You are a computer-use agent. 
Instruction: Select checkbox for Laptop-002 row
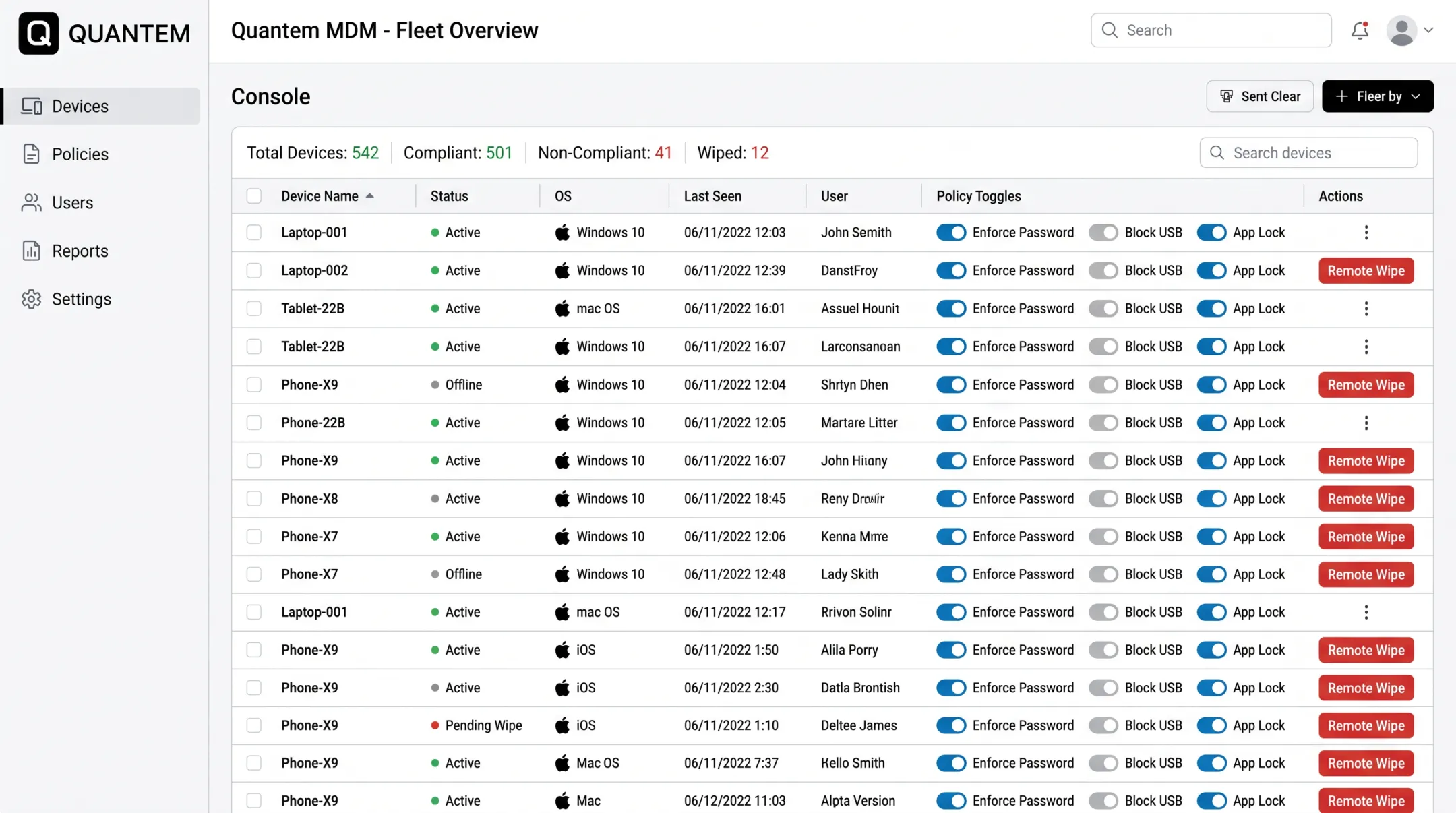(253, 270)
